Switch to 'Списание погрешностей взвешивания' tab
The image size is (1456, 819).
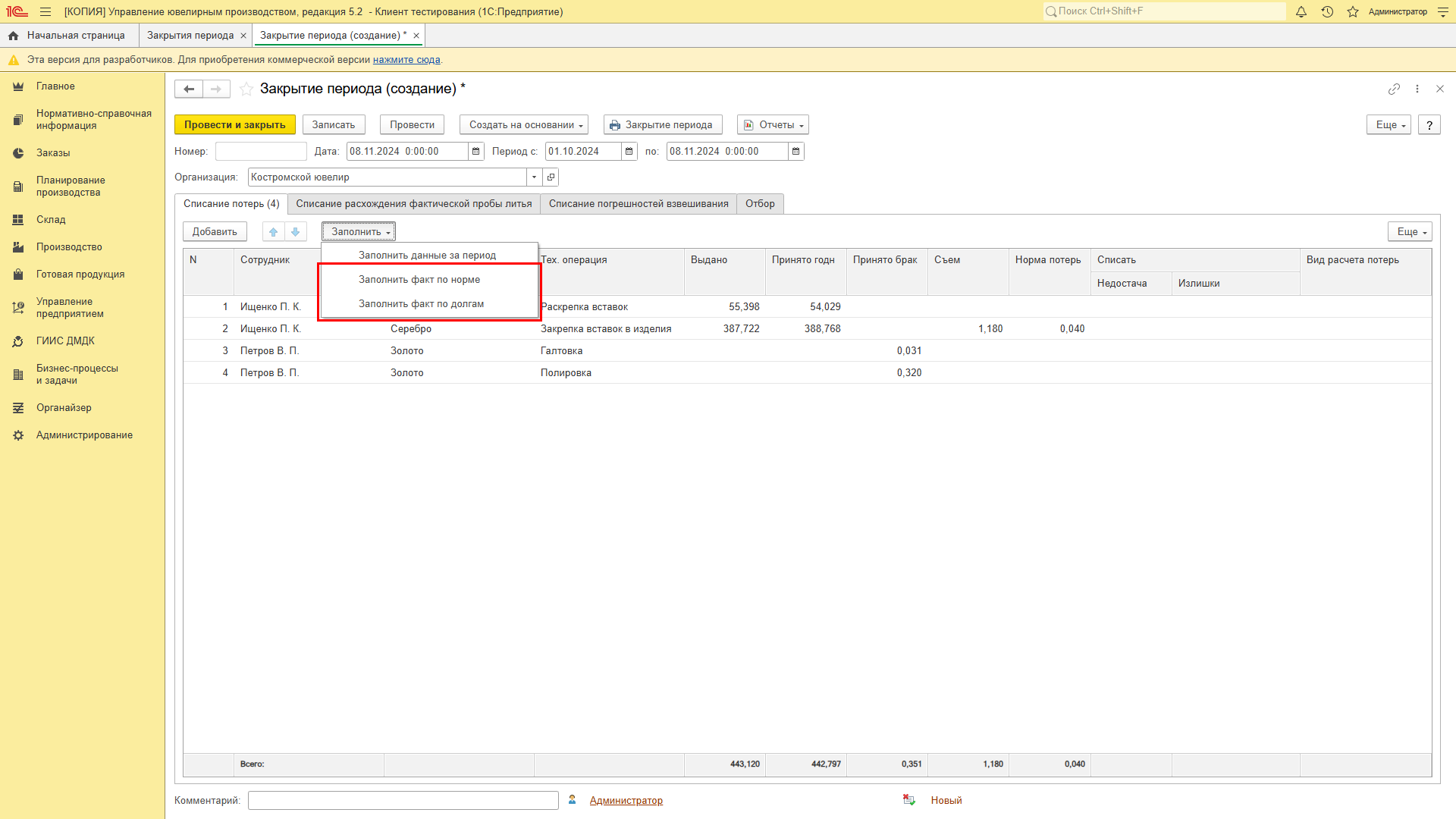639,204
